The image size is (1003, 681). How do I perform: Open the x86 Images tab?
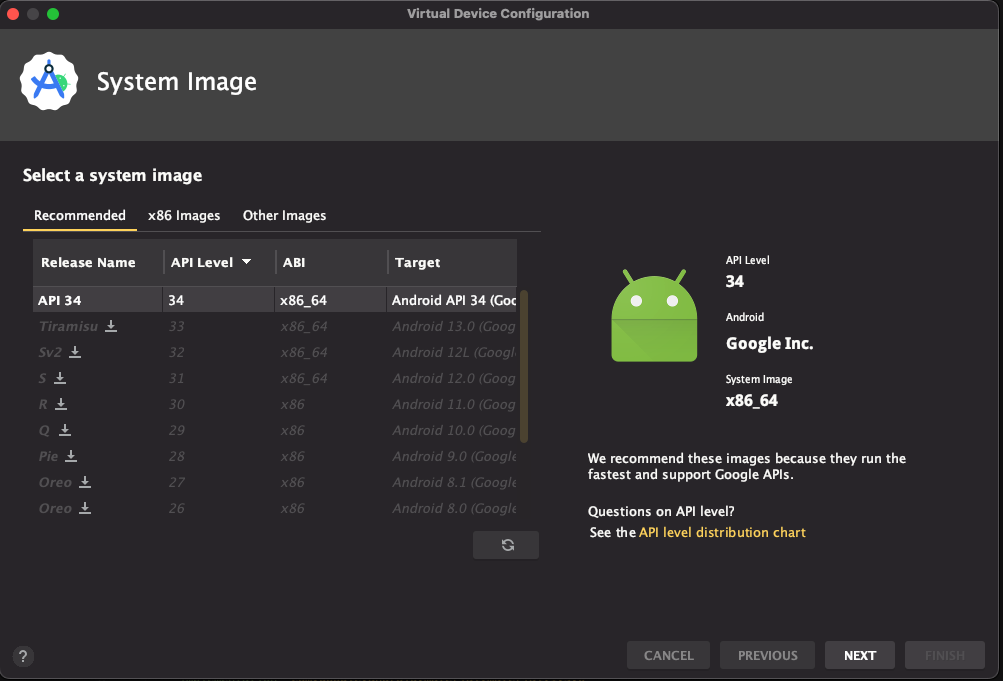click(x=184, y=215)
